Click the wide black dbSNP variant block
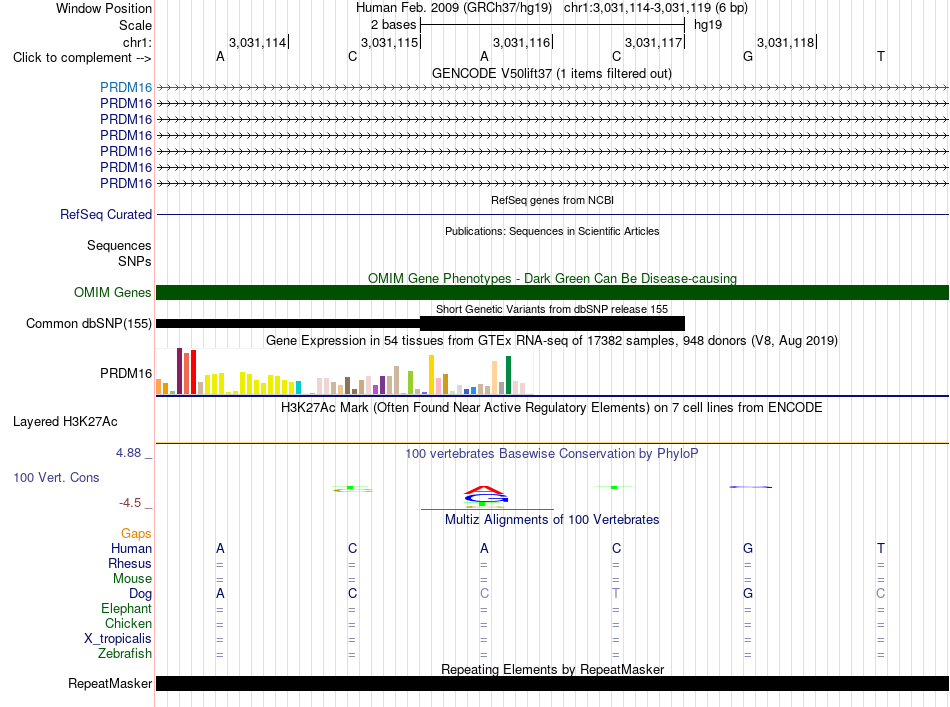 552,324
